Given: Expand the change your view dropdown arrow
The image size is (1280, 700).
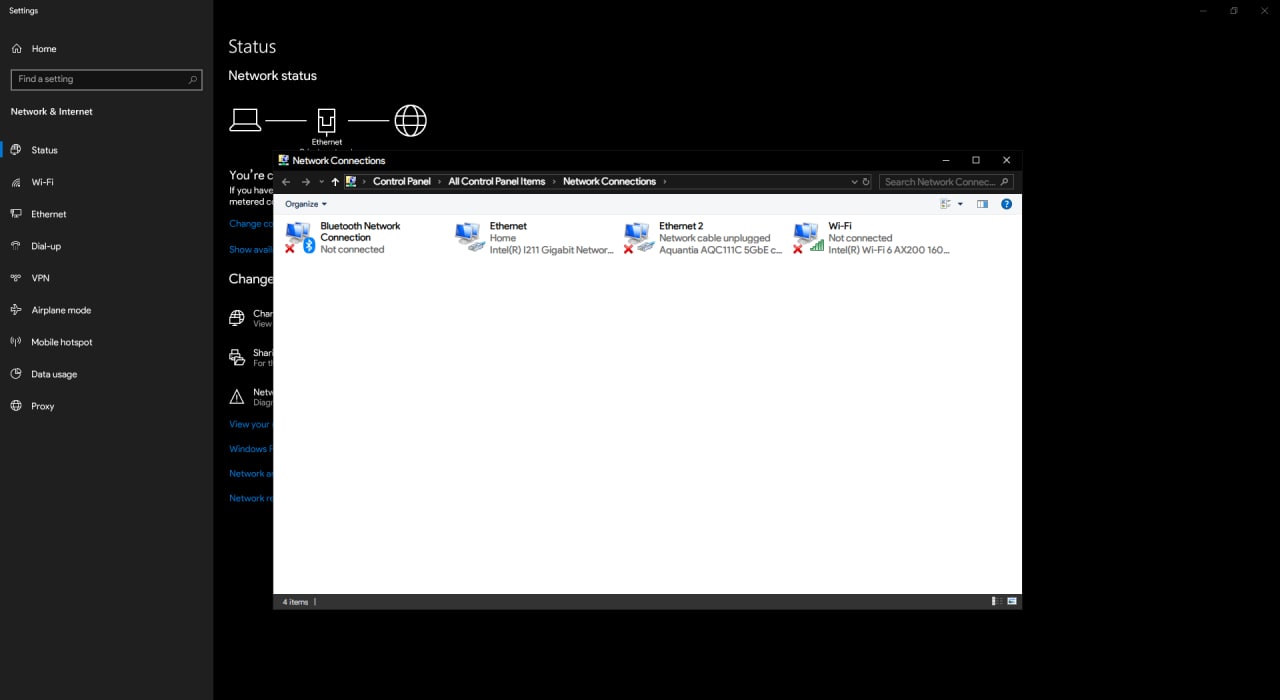Looking at the screenshot, I should click(960, 204).
